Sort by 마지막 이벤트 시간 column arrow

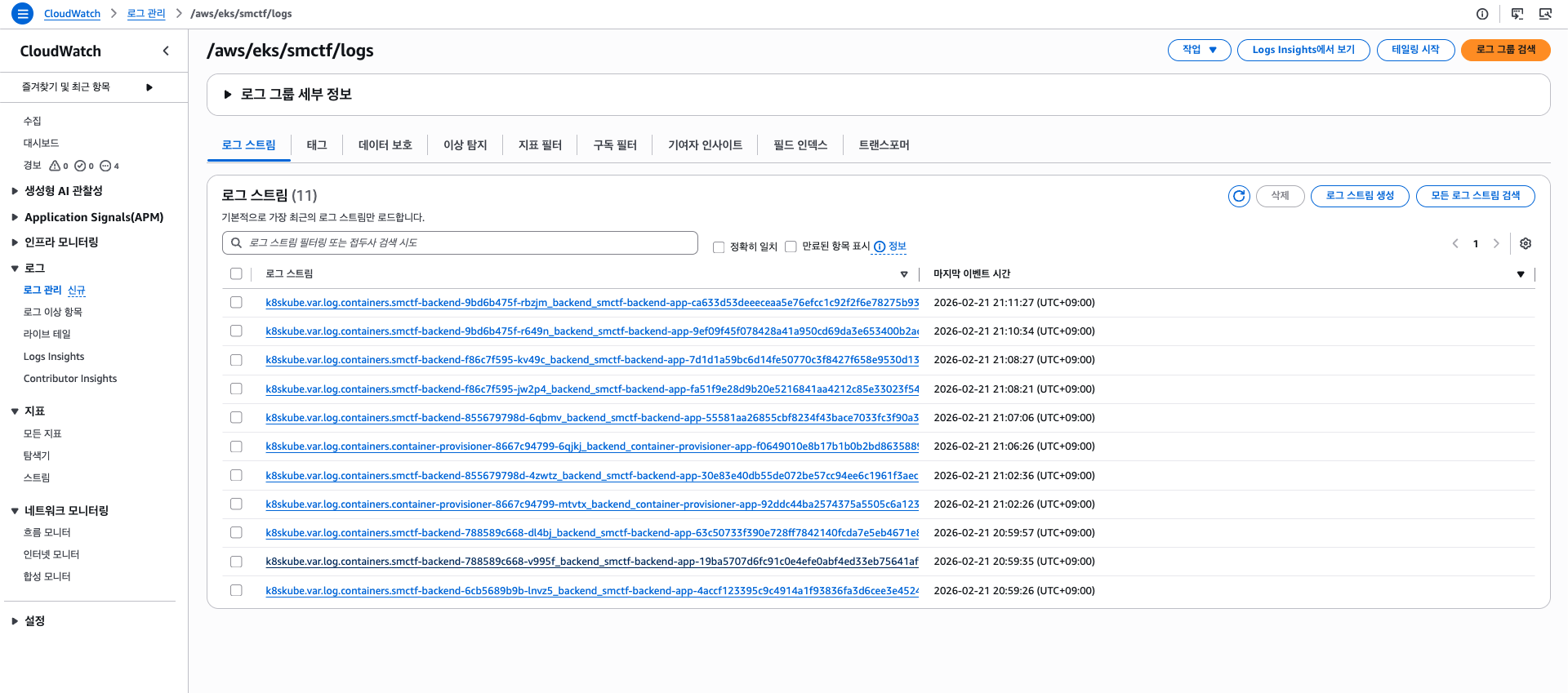pyautogui.click(x=1521, y=274)
